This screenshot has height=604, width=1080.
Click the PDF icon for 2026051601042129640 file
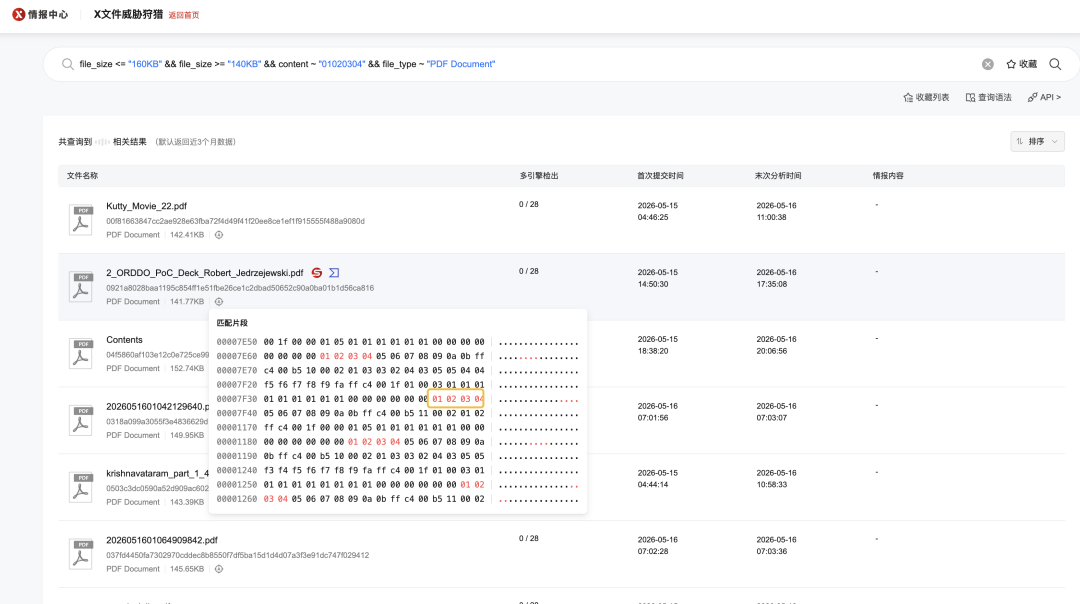81,420
